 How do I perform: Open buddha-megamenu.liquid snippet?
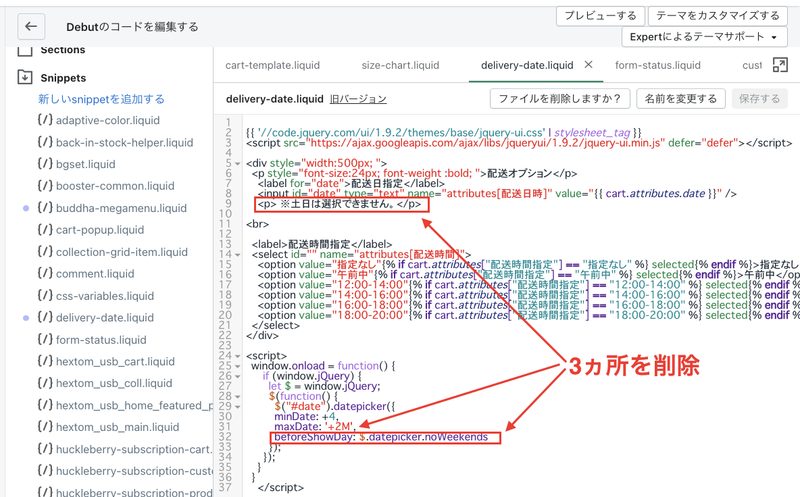pyautogui.click(x=121, y=208)
